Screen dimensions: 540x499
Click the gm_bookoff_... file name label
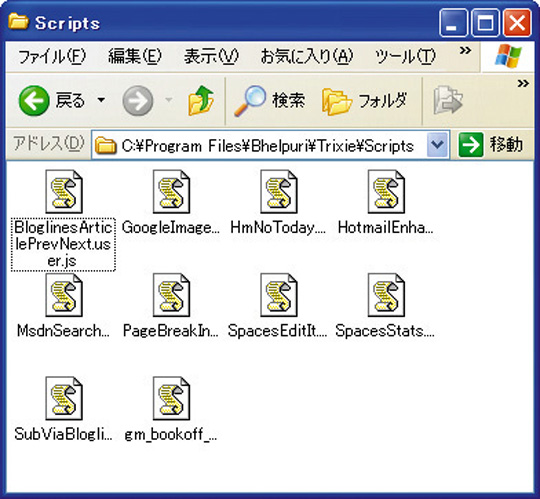click(171, 435)
